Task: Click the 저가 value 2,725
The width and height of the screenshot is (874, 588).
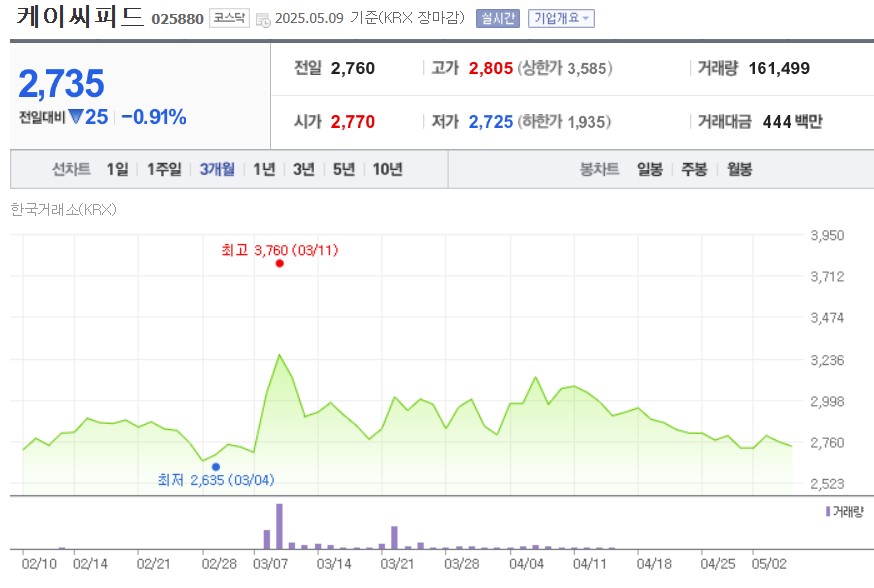Action: click(x=491, y=122)
